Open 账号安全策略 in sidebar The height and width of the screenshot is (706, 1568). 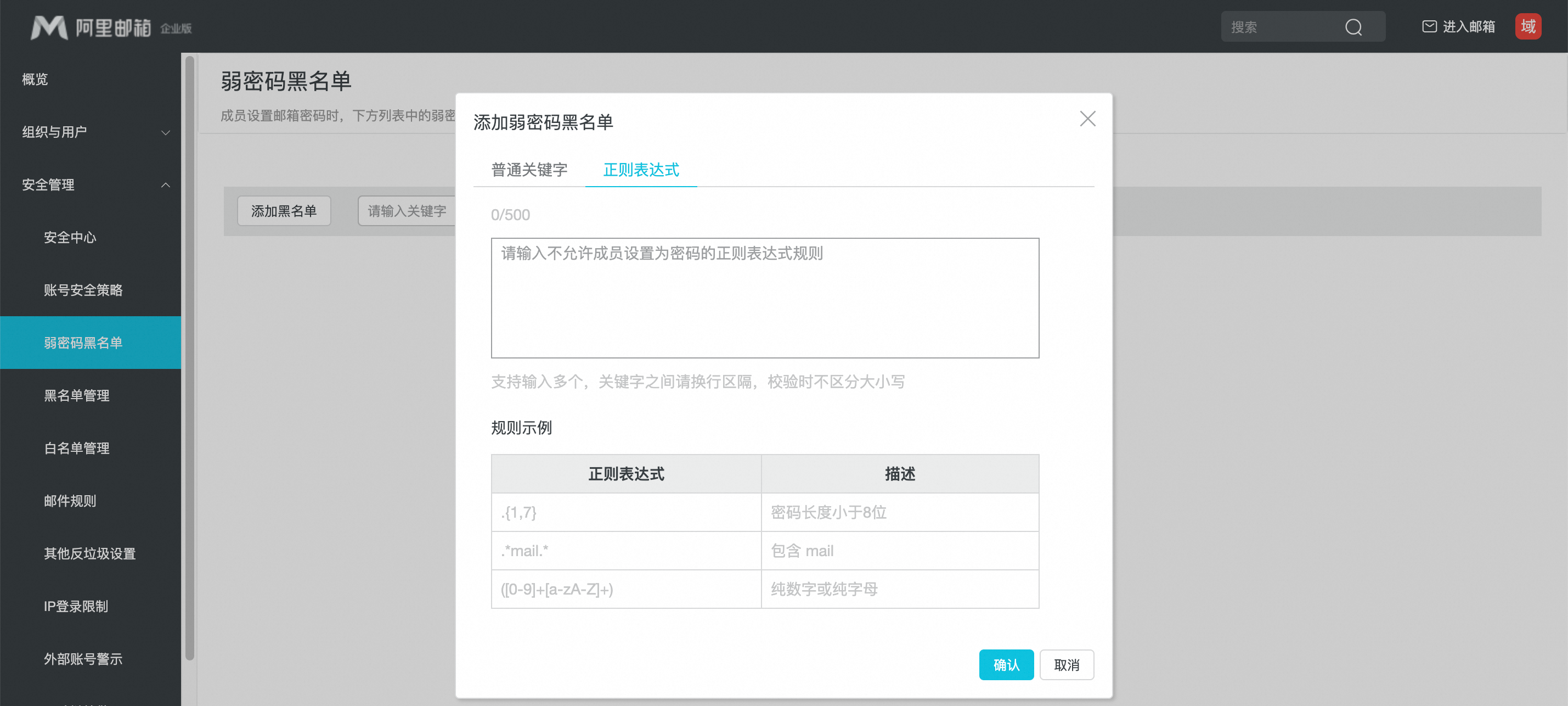point(83,290)
